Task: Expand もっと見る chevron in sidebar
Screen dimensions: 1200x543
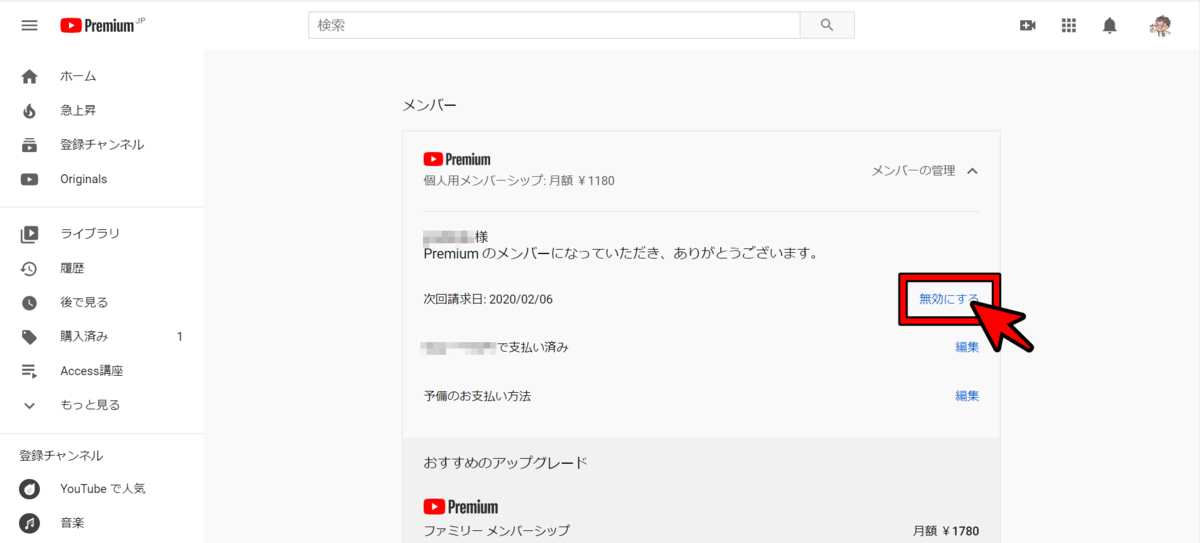Action: [29, 405]
